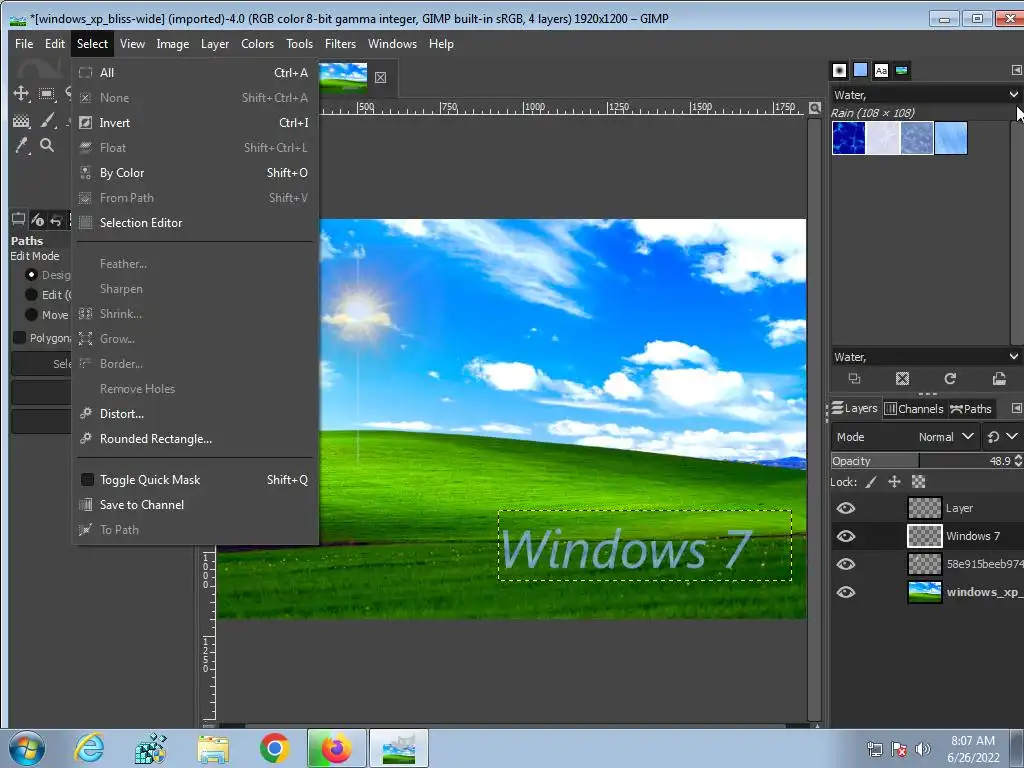Viewport: 1024px width, 768px height.
Task: Open Google Chrome from taskbar
Action: tap(274, 748)
